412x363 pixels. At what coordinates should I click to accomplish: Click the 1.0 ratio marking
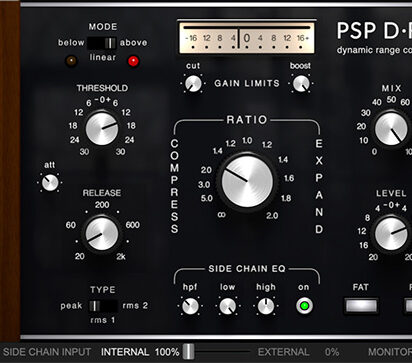pos(247,141)
